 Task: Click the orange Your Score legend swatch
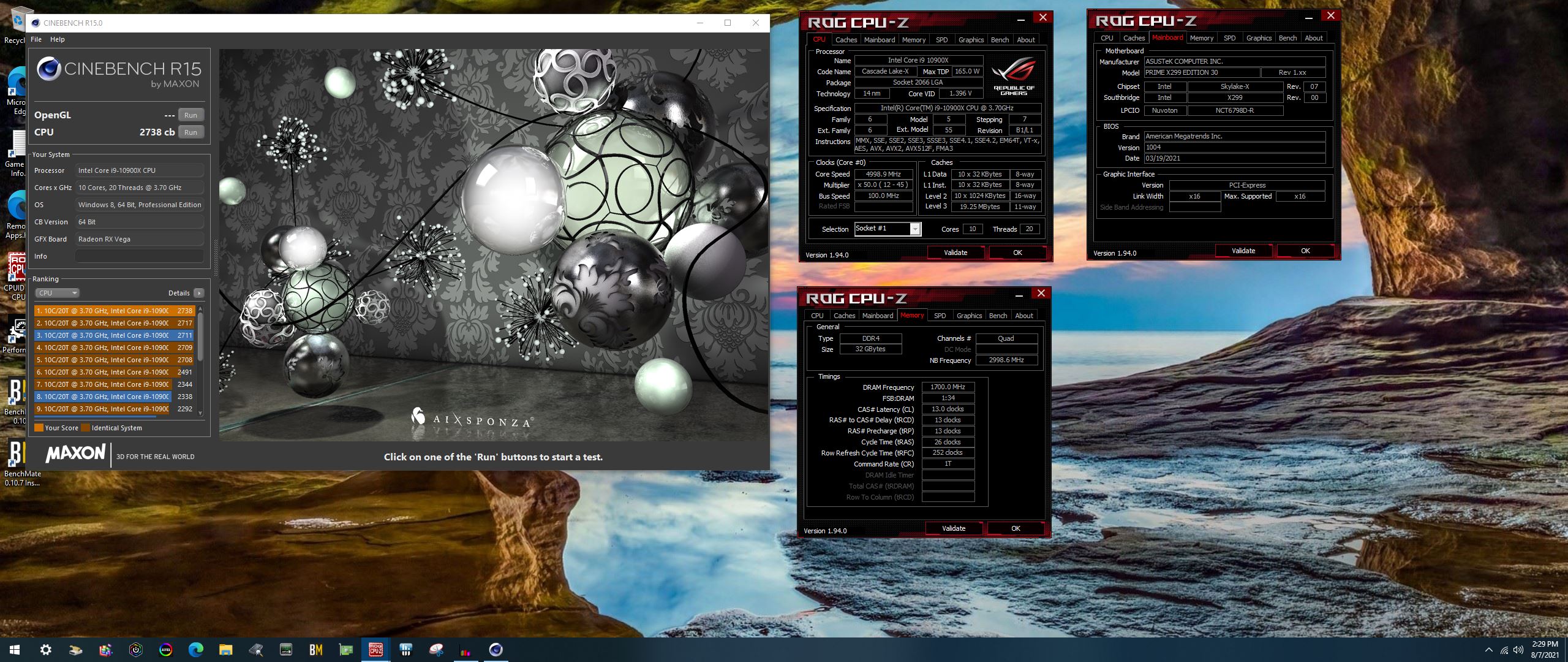point(39,428)
